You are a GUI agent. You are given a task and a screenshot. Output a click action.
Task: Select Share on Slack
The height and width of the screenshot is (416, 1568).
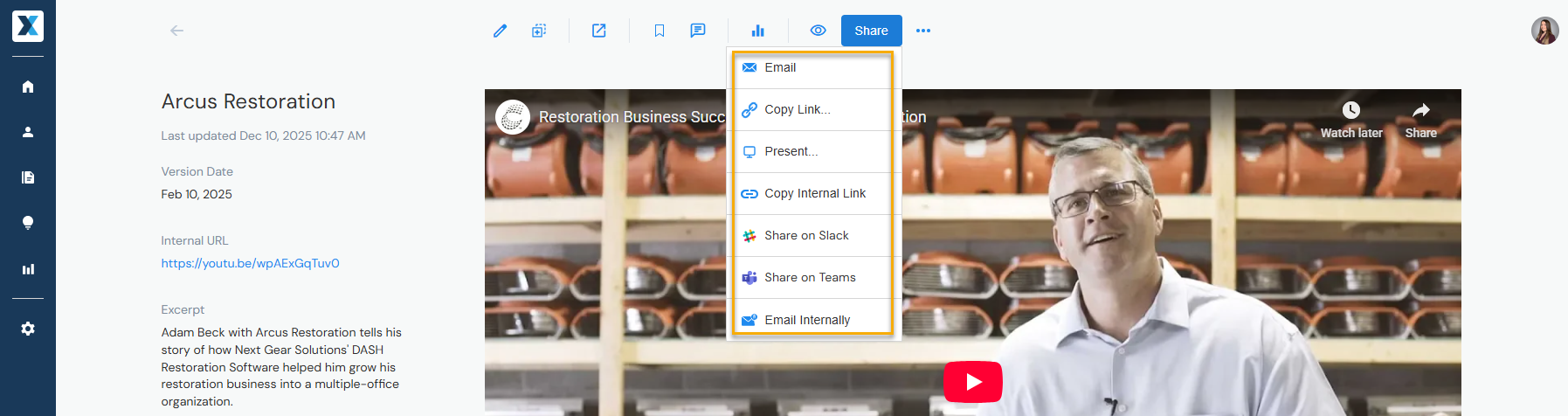coord(813,235)
